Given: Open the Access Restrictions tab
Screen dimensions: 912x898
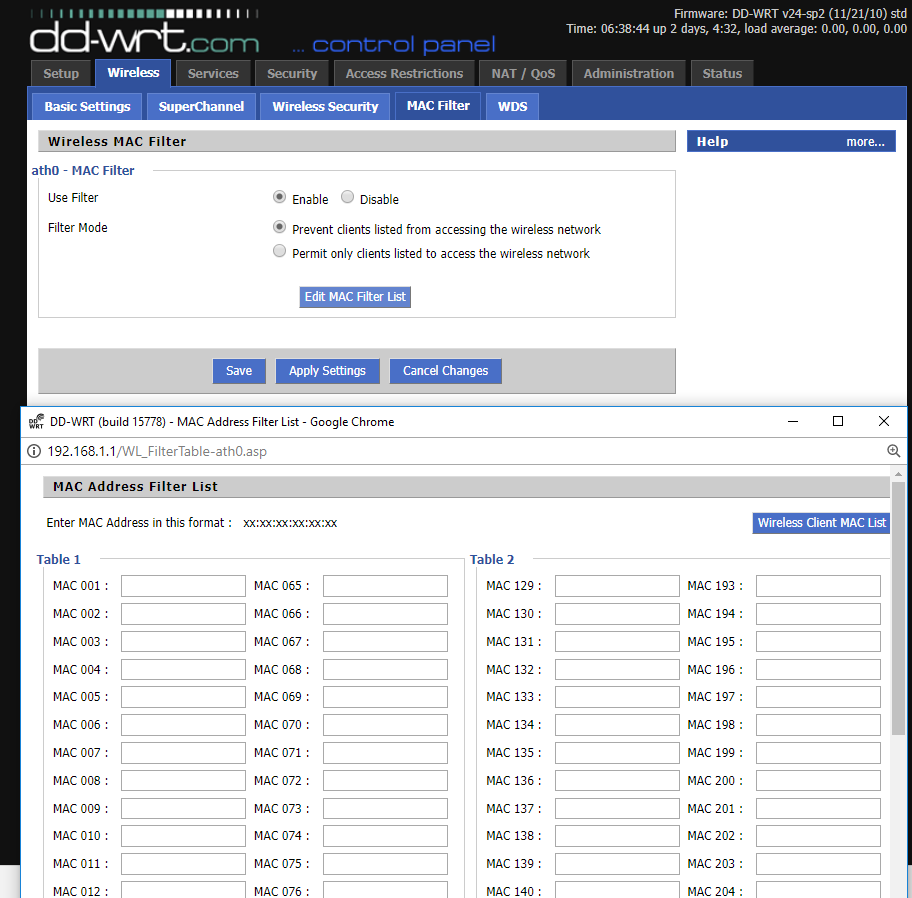Looking at the screenshot, I should tap(404, 73).
